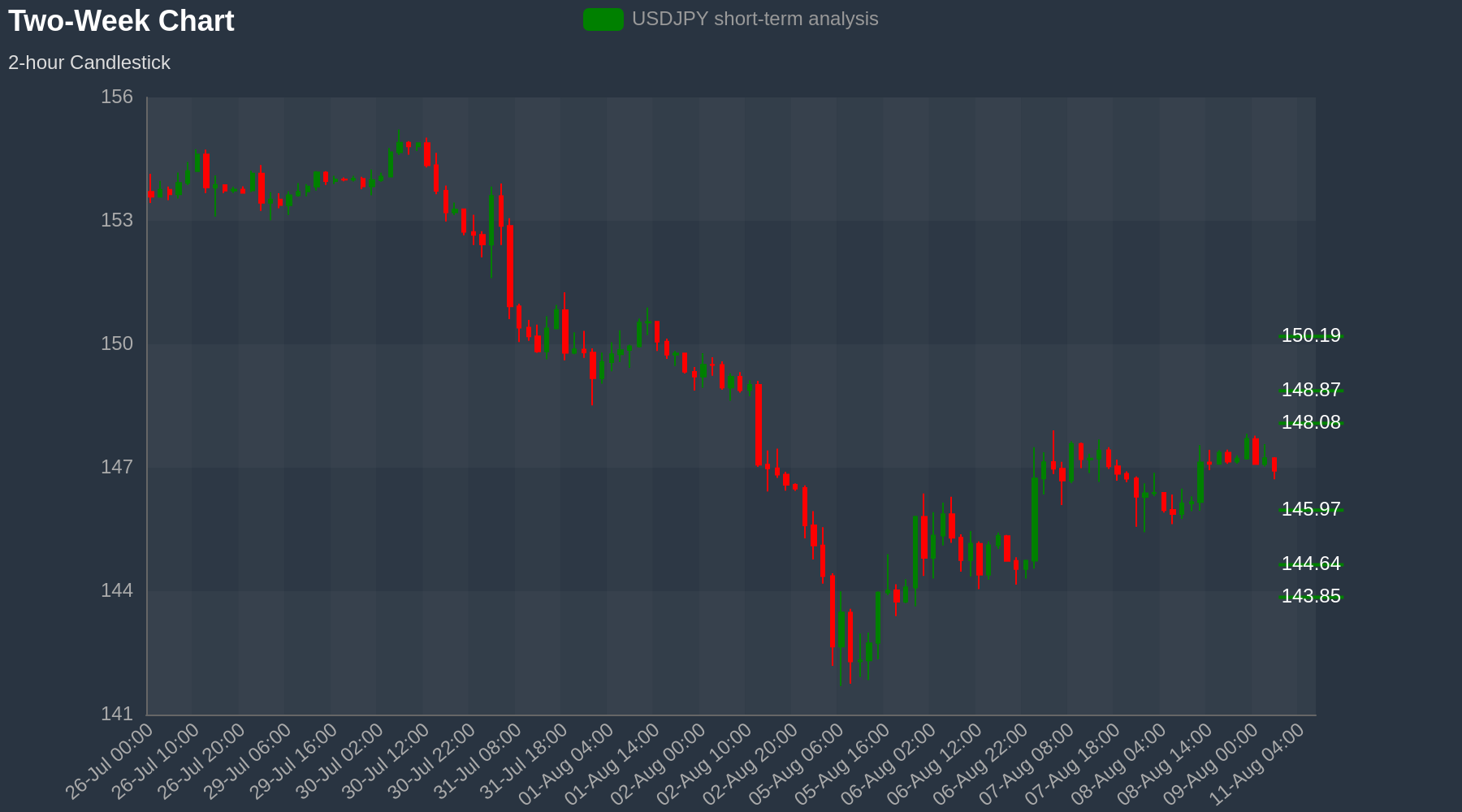
Task: Click the 2-hour Candlestick subtitle
Action: point(89,63)
